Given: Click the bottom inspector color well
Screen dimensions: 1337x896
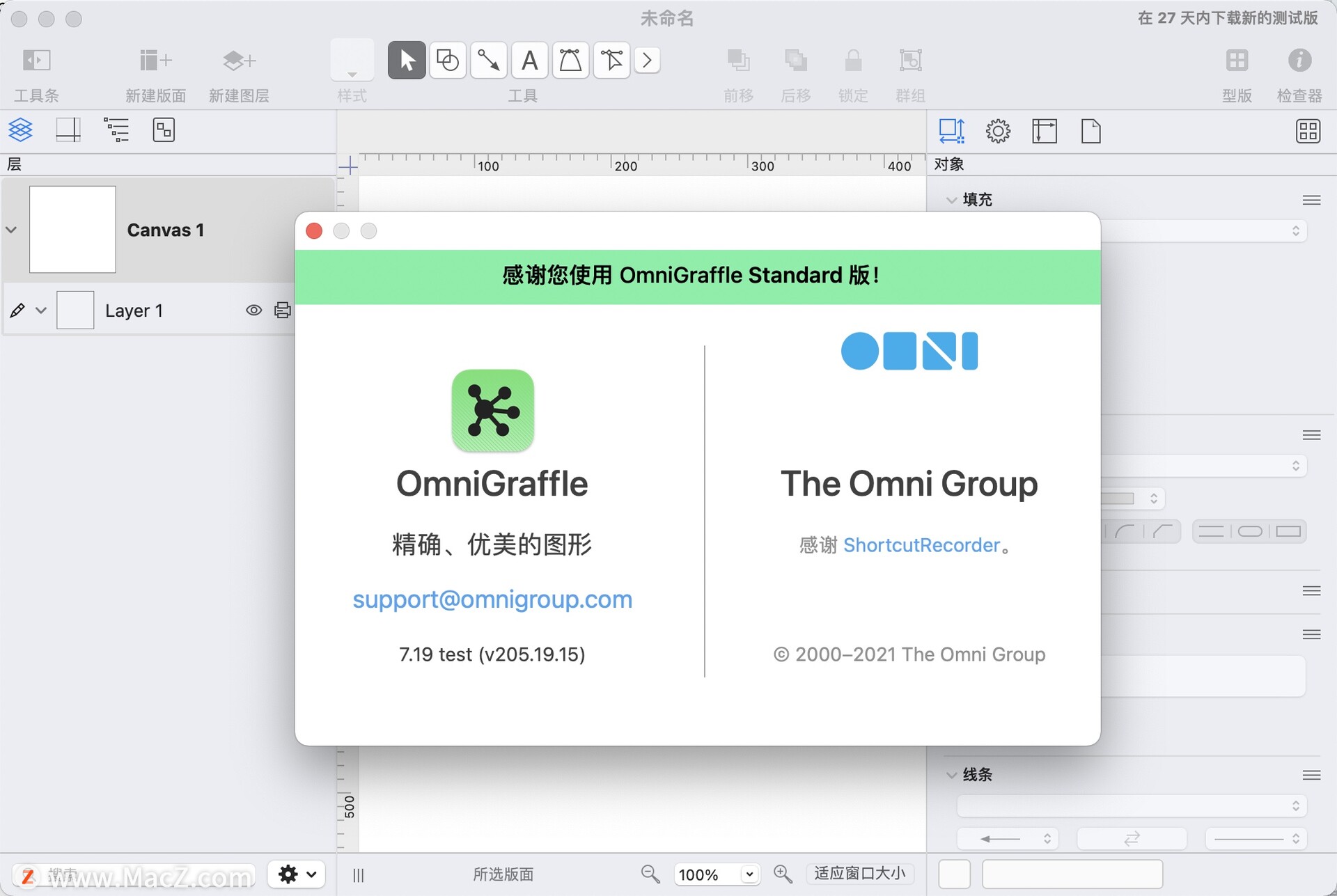Looking at the screenshot, I should pyautogui.click(x=954, y=874).
